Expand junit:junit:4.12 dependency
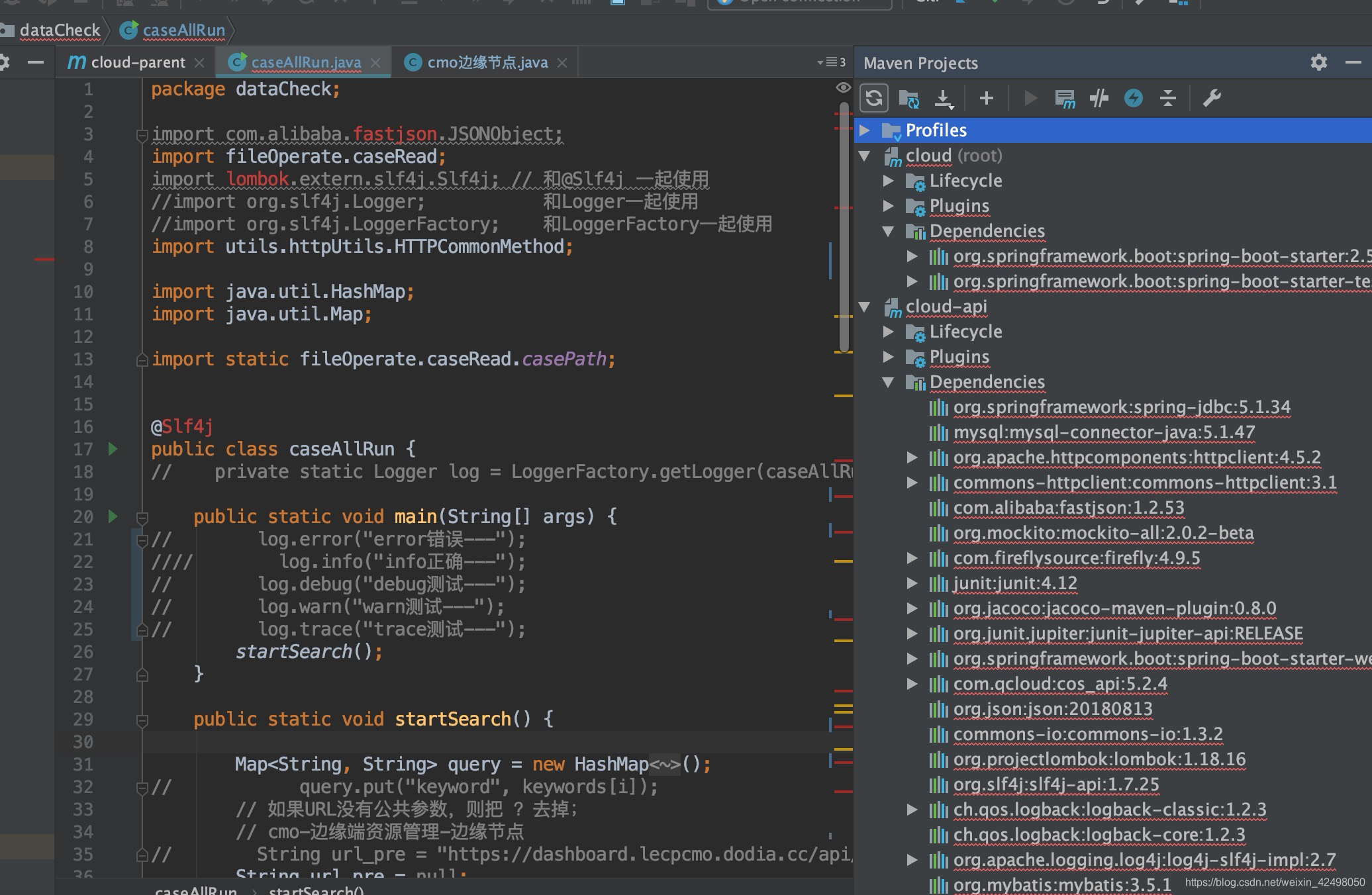Screen dimensions: 1372x895 (x=912, y=583)
